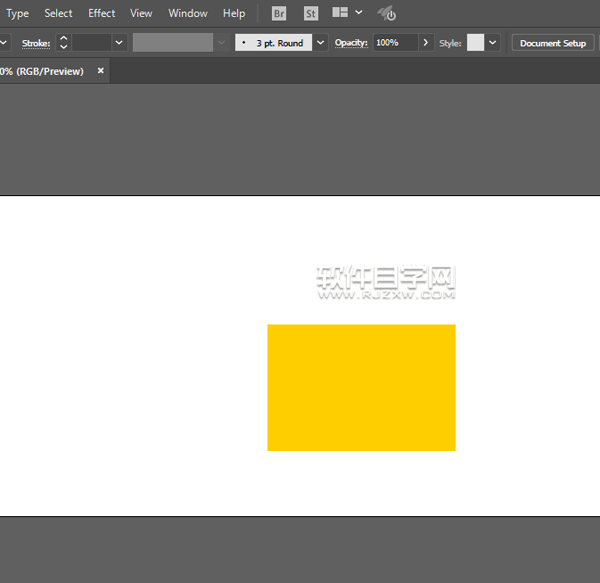Expand the stroke weight dropdown

coord(119,43)
